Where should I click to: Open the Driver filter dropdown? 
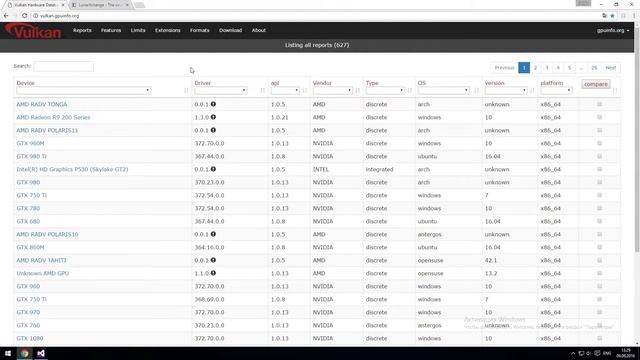click(221, 91)
